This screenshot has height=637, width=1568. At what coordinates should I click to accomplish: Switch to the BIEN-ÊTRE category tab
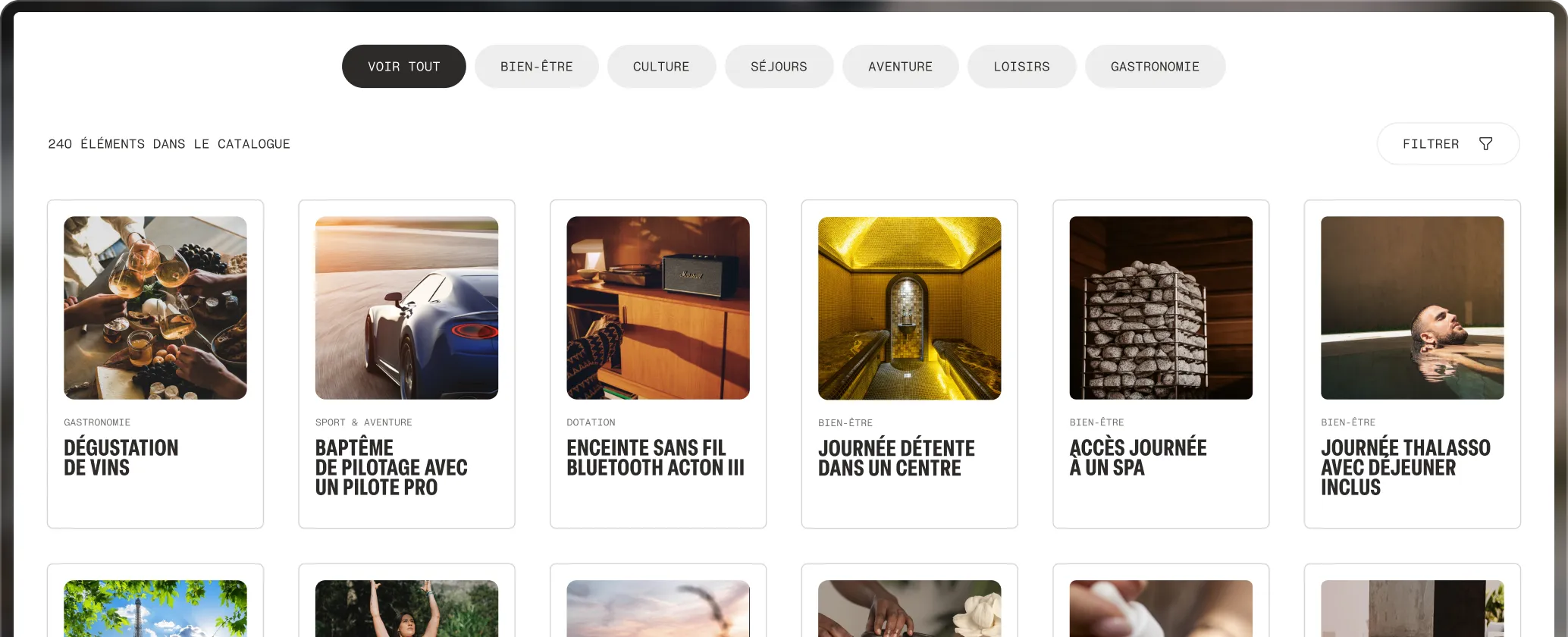click(x=537, y=67)
